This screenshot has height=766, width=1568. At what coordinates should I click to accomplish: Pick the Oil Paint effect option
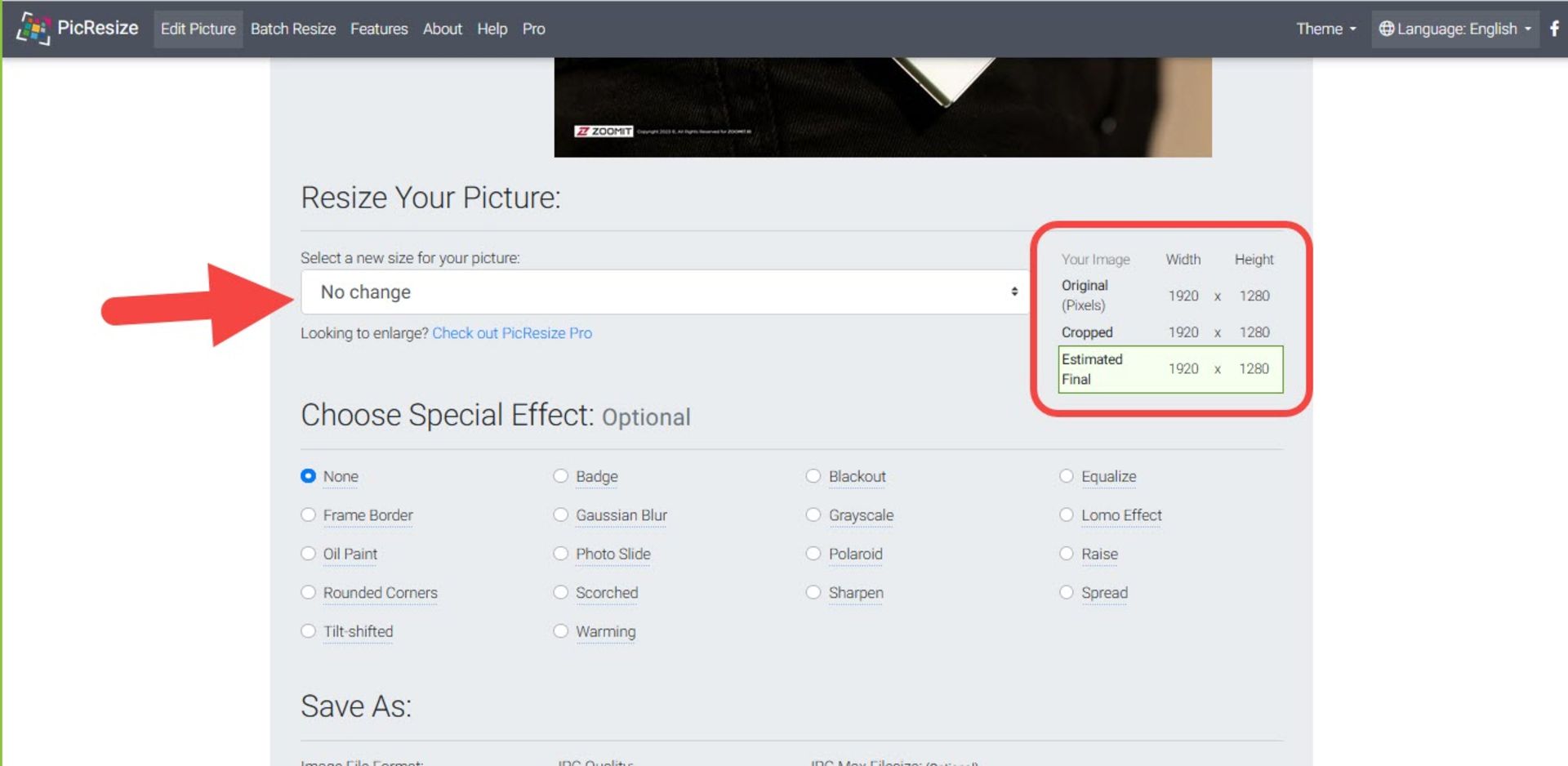click(x=309, y=554)
